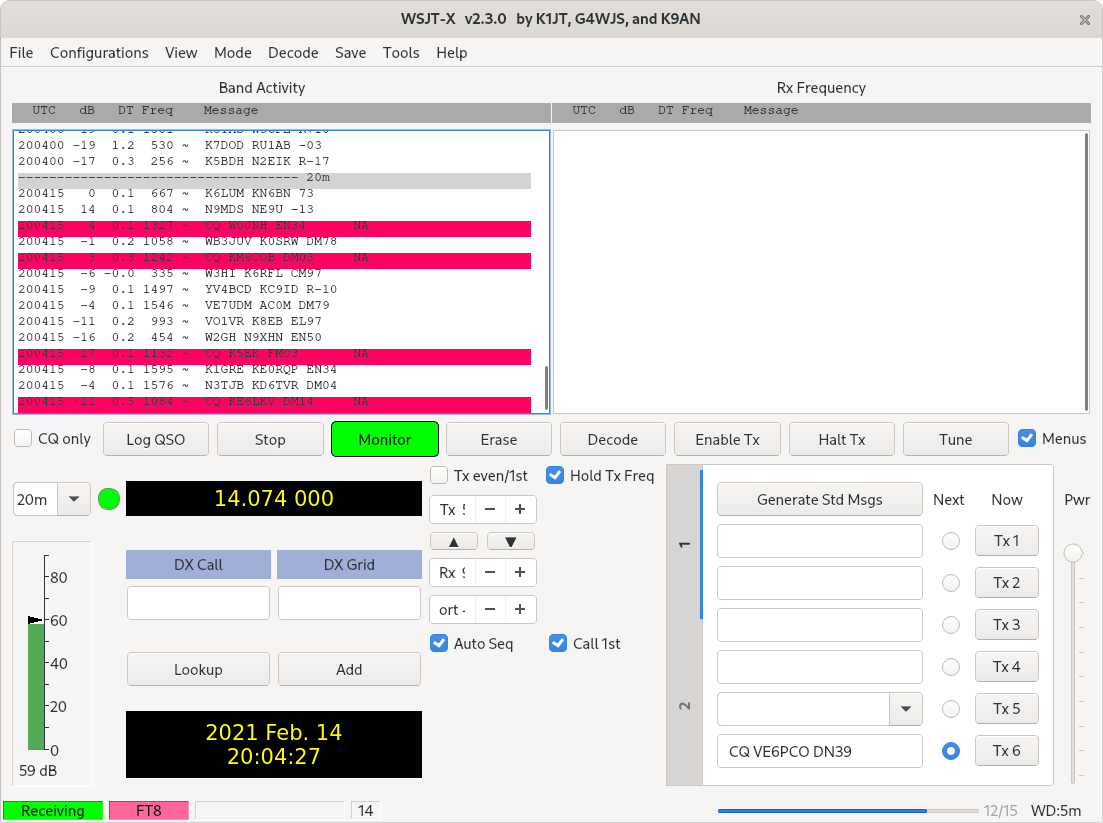Click the Tx 6 button
The height and width of the screenshot is (823, 1103).
click(1007, 751)
